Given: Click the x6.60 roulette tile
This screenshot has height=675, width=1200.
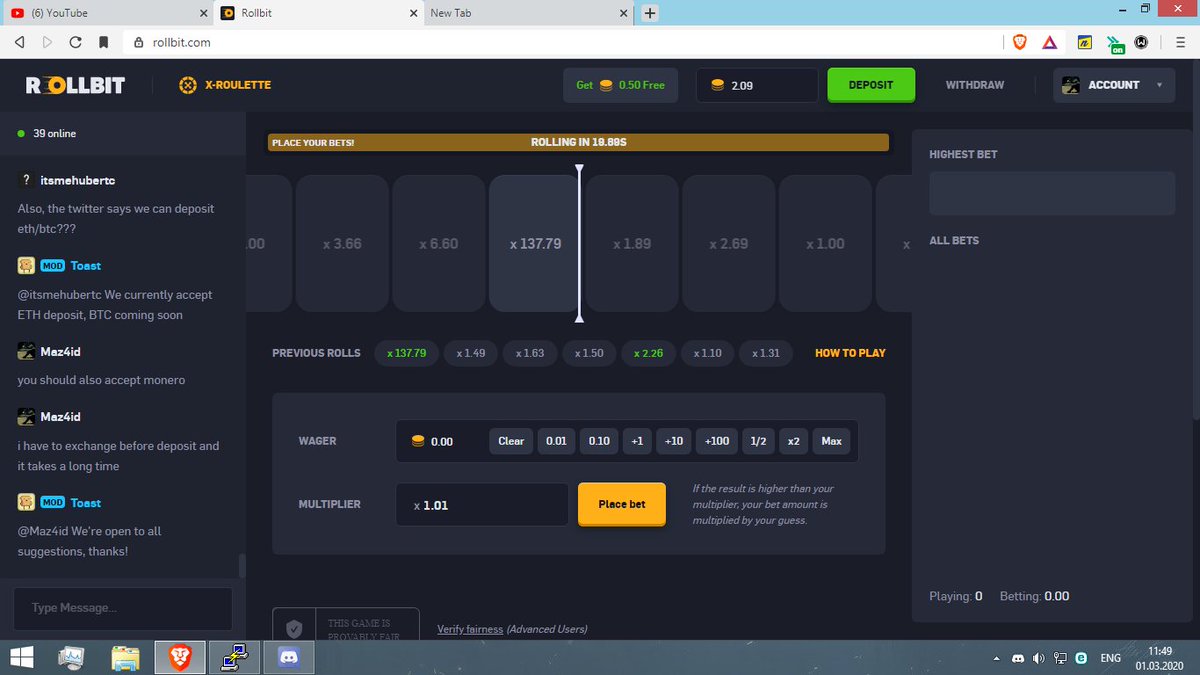Looking at the screenshot, I should pos(438,244).
